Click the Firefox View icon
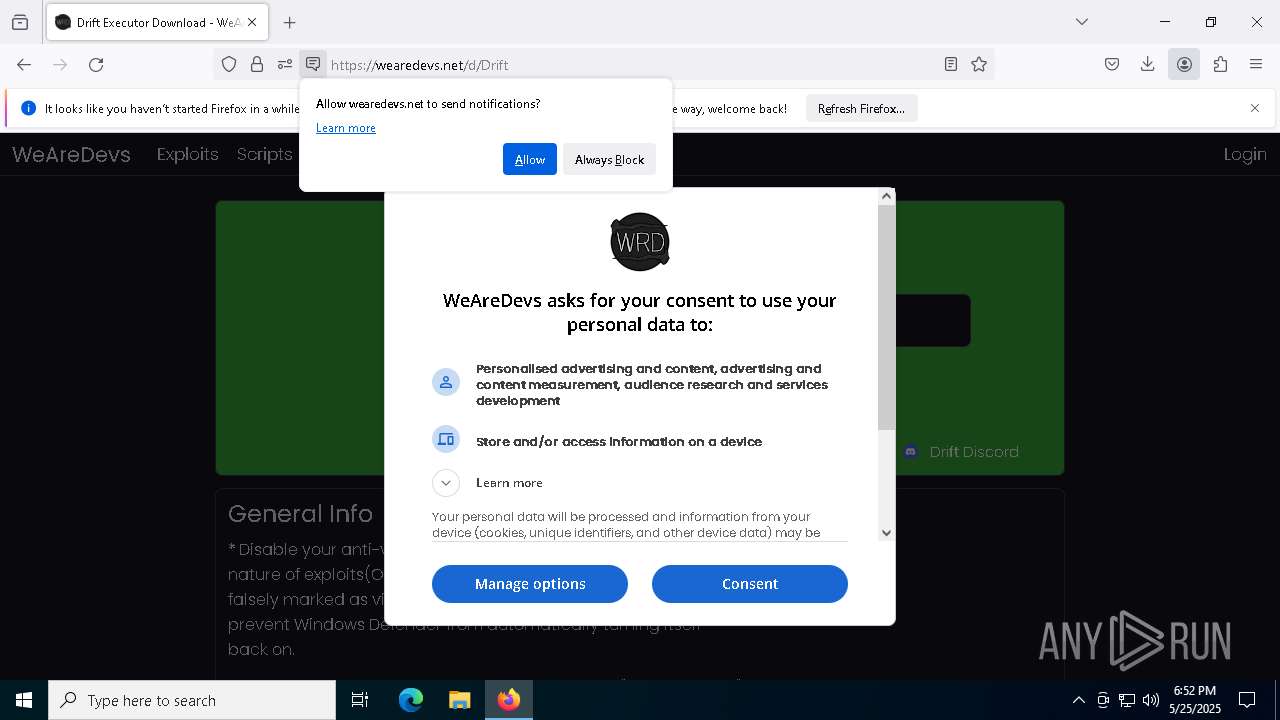Image resolution: width=1280 pixels, height=720 pixels. pos(20,22)
